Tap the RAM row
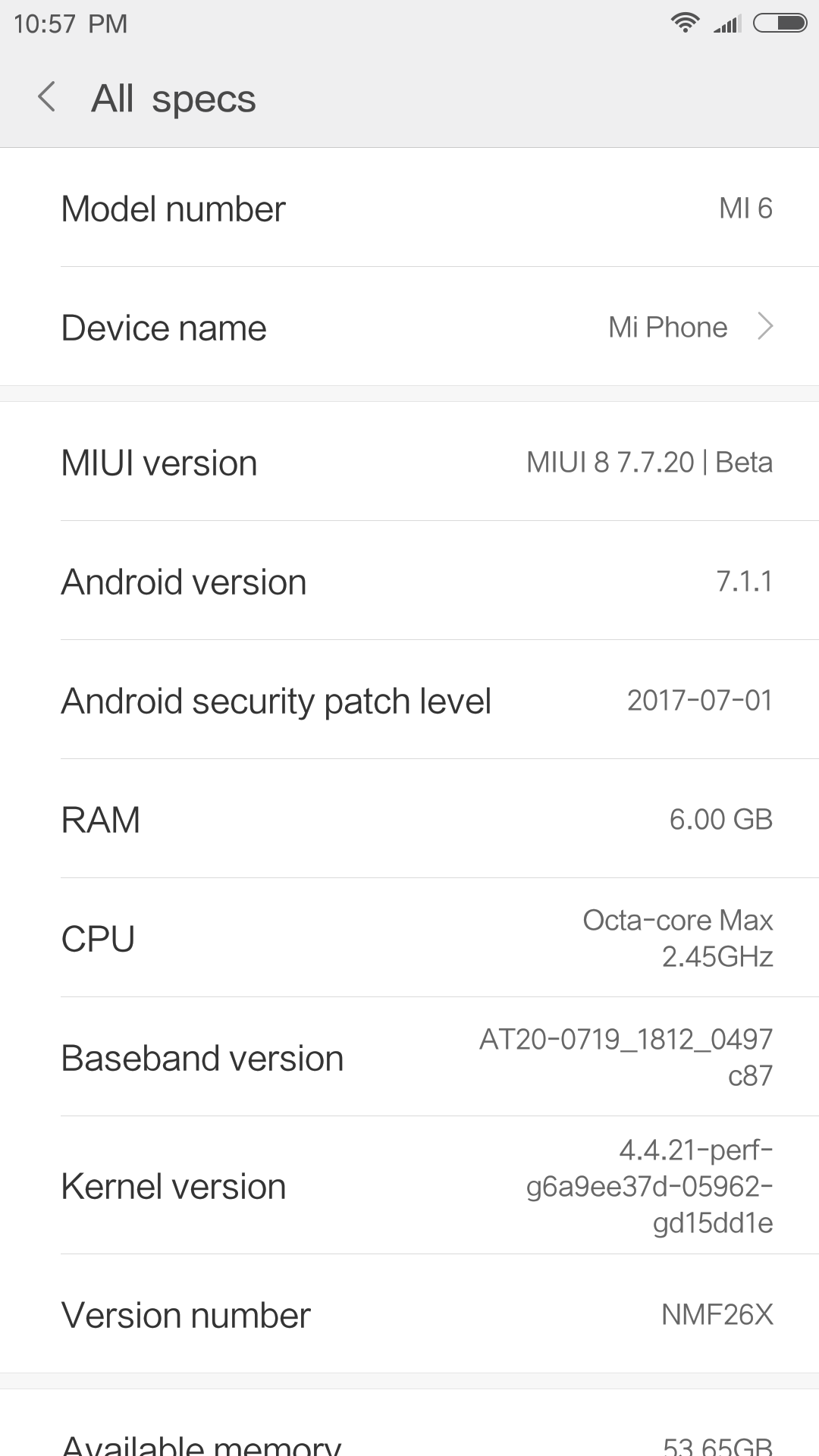 coord(409,820)
